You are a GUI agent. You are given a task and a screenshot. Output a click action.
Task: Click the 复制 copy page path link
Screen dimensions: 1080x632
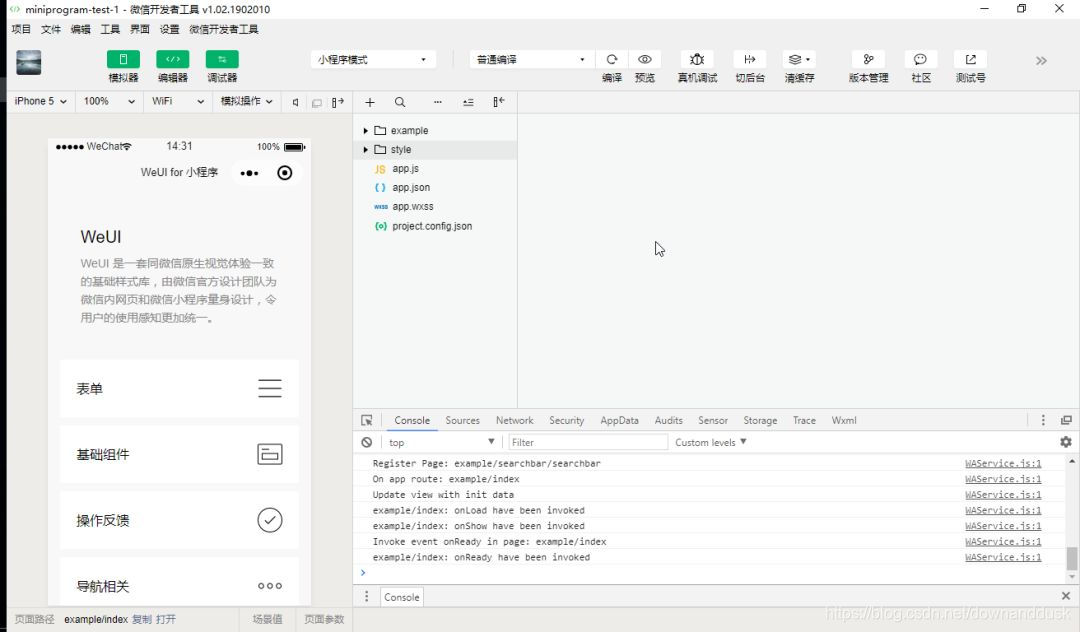142,619
